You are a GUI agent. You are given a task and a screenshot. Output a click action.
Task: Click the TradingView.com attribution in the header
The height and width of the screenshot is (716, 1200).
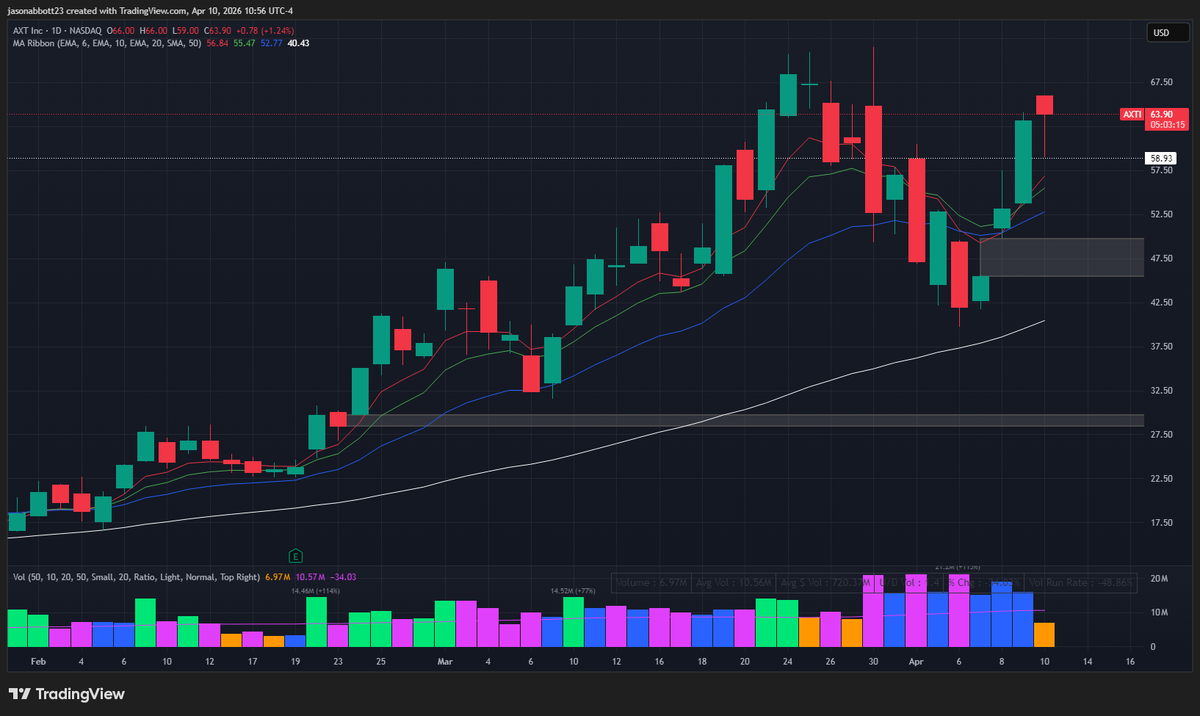(152, 9)
